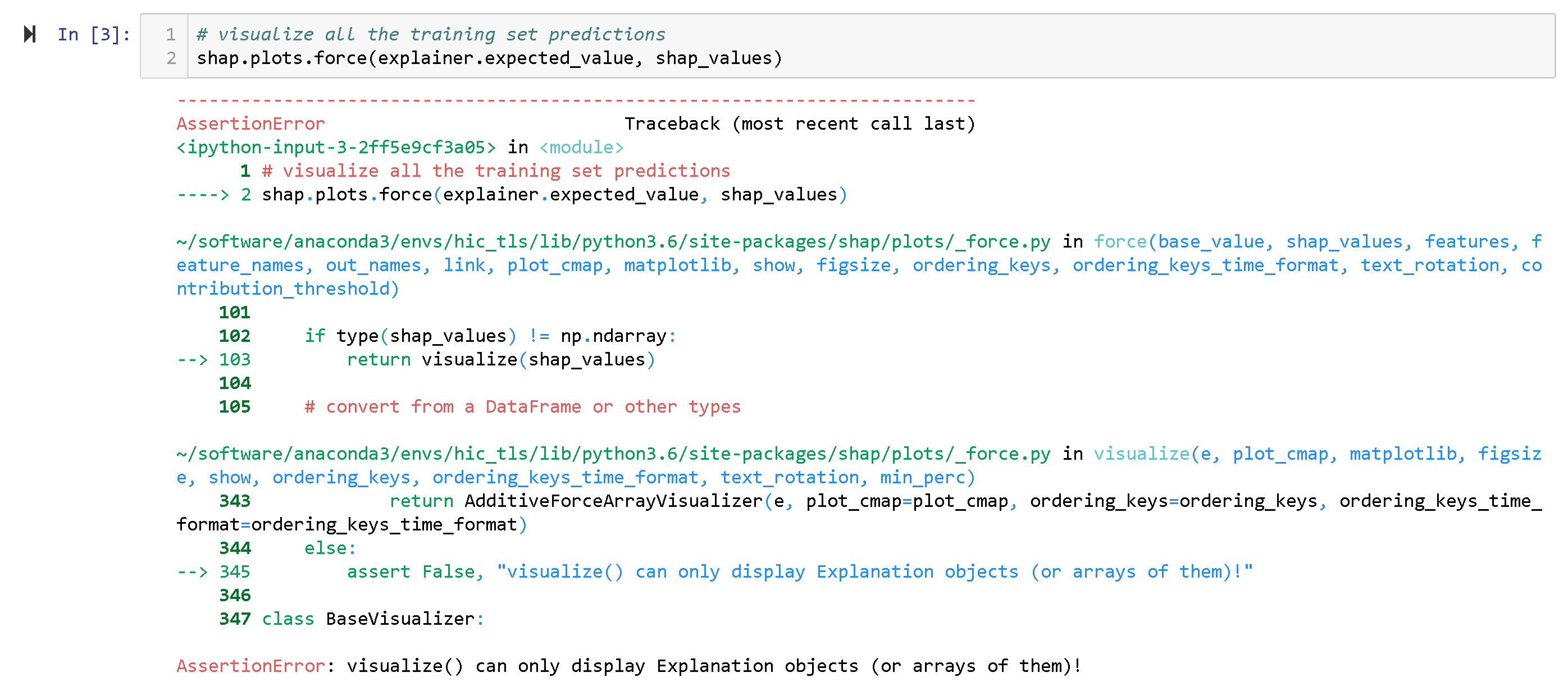The height and width of the screenshot is (700, 1568).
Task: Click the green module reference in the traceback
Action: click(580, 147)
